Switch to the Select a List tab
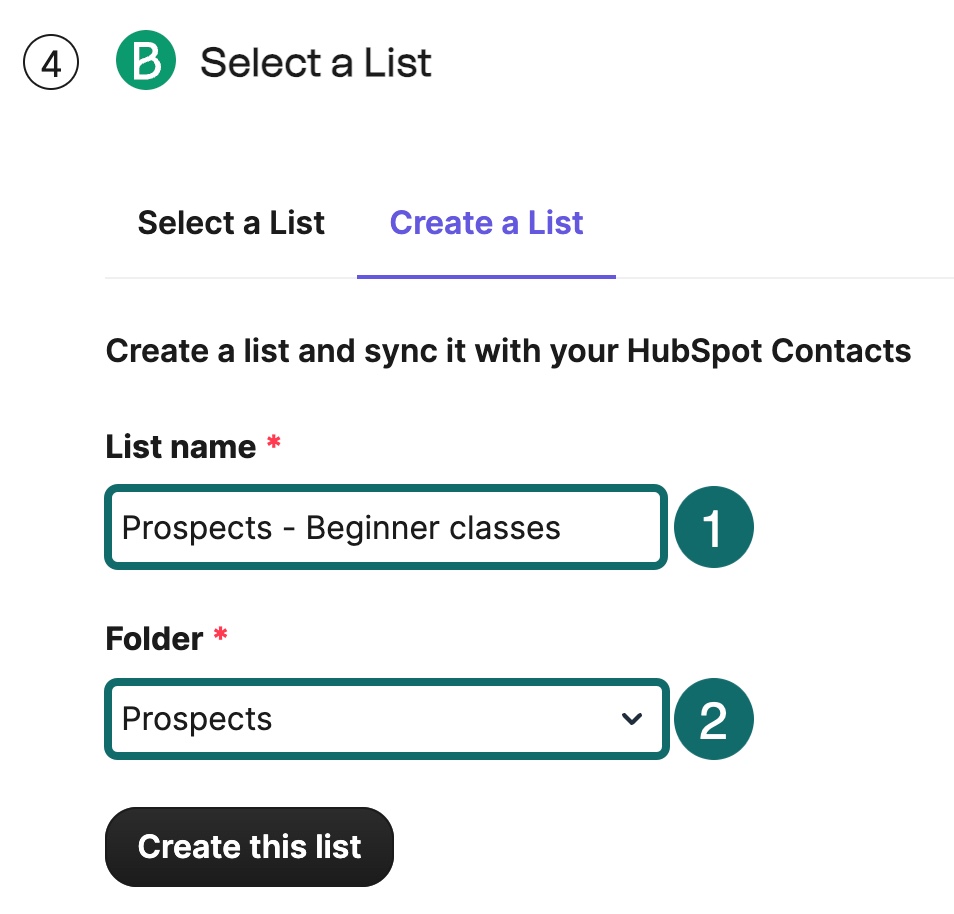This screenshot has height=914, width=954. 231,222
